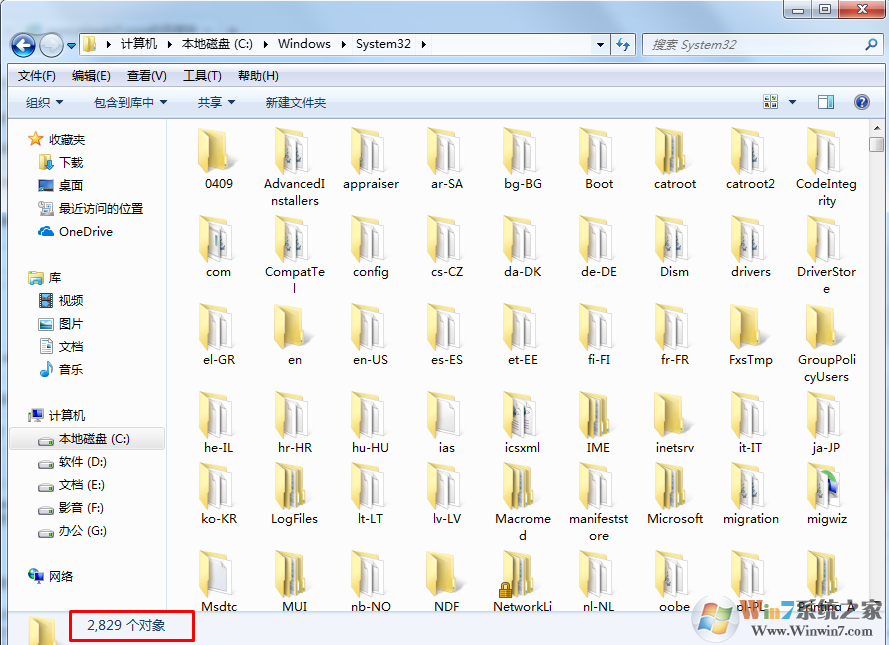889x645 pixels.
Task: Open the 编辑(E) menu
Action: (91, 76)
